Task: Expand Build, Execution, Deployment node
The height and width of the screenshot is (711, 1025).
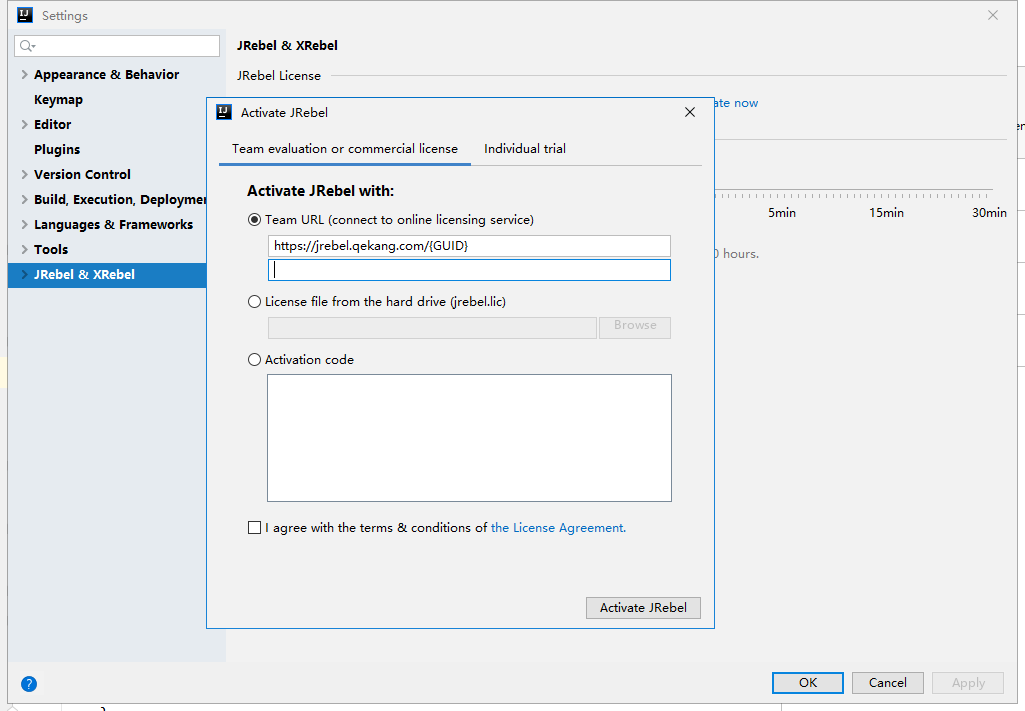Action: 24,199
